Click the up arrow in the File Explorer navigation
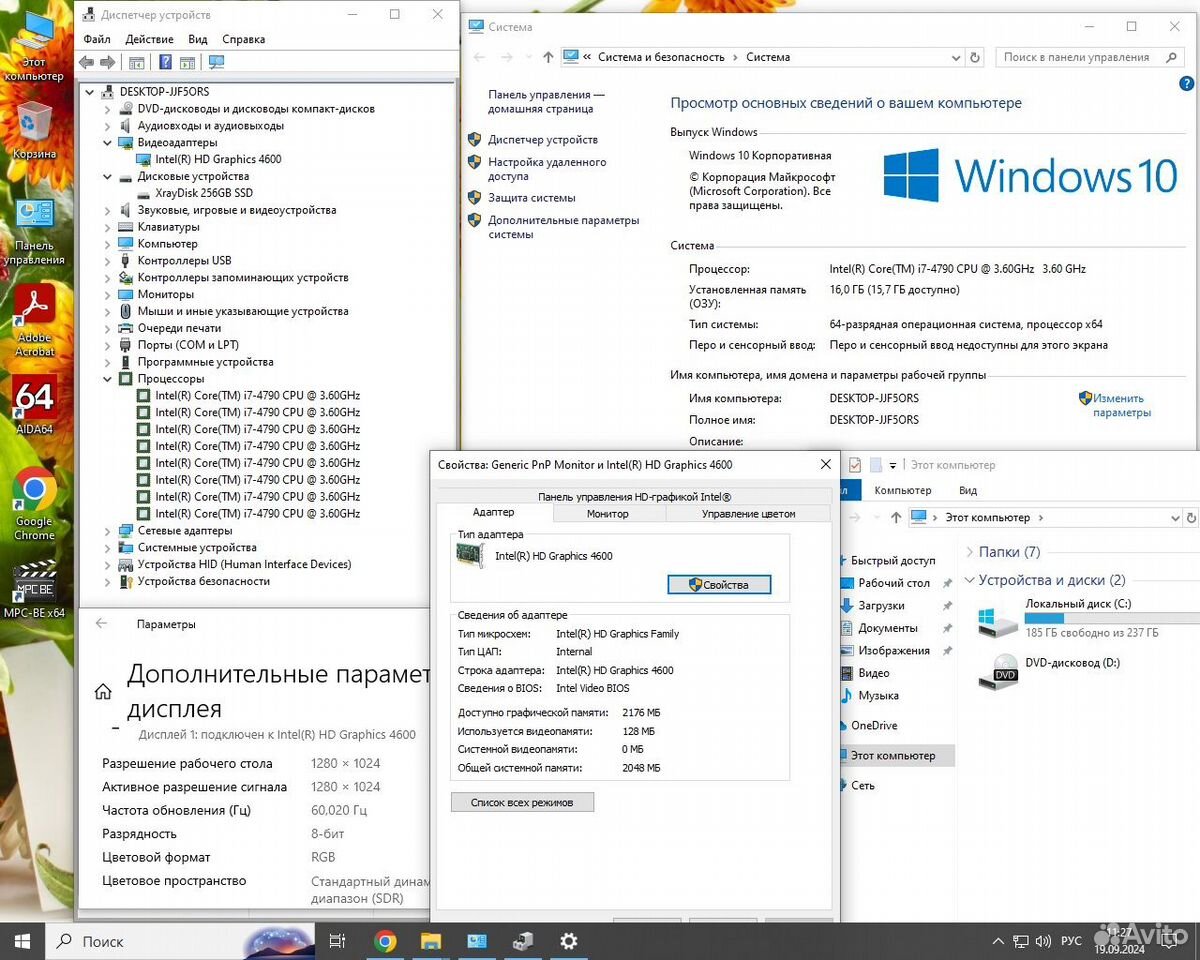The image size is (1200, 960). (895, 517)
